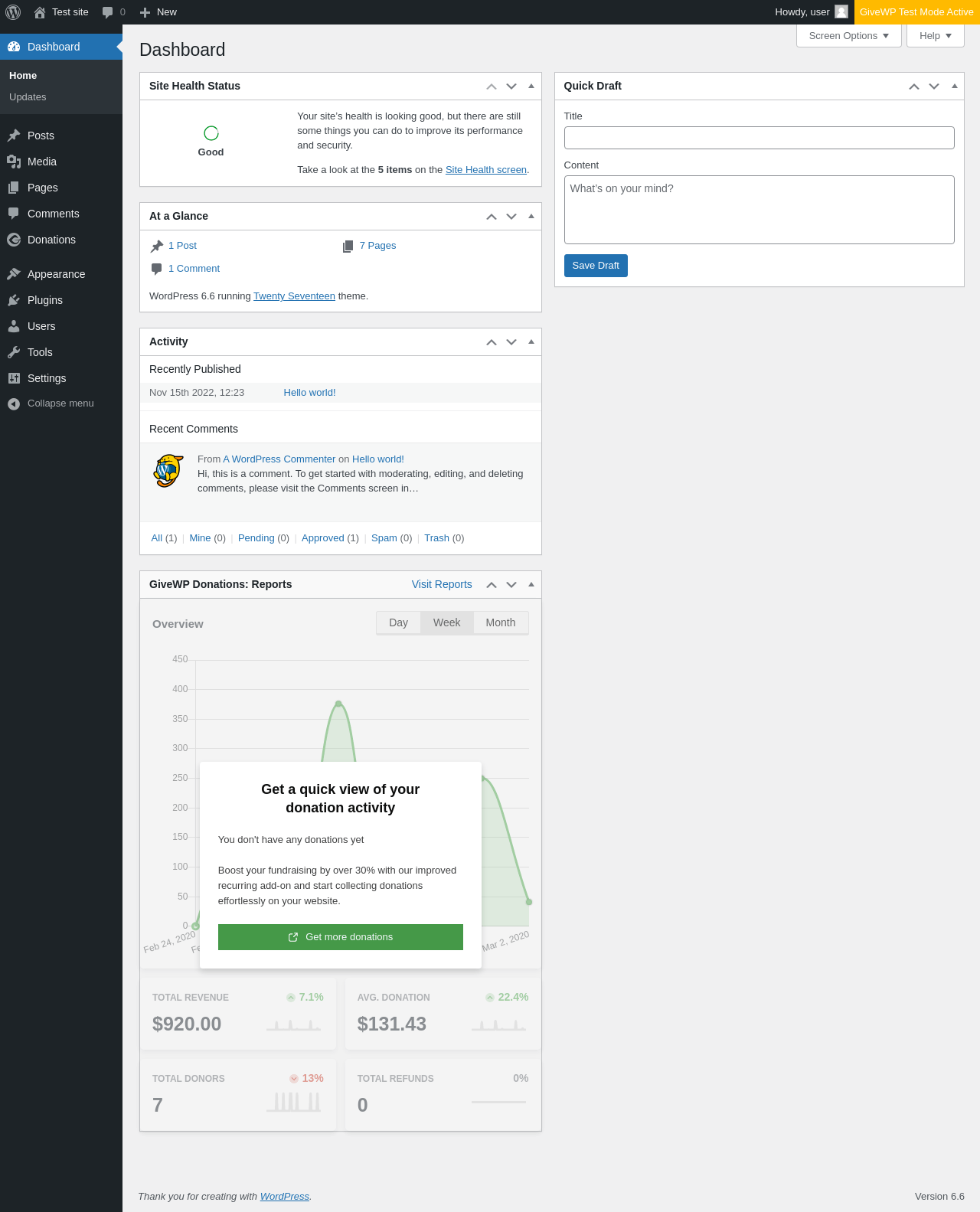Collapse the Site Health Status panel

click(531, 87)
